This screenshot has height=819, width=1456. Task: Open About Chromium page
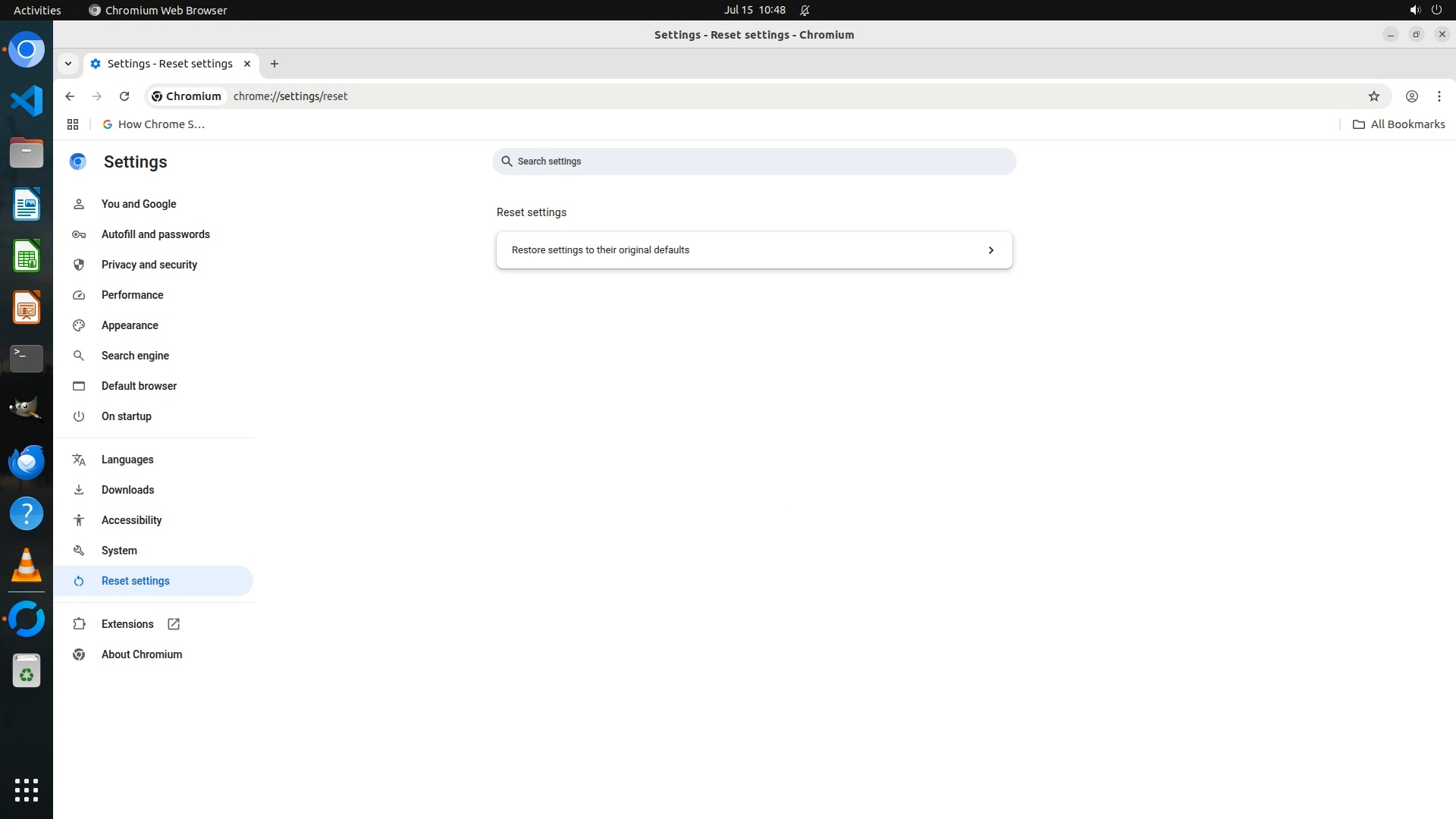[141, 654]
